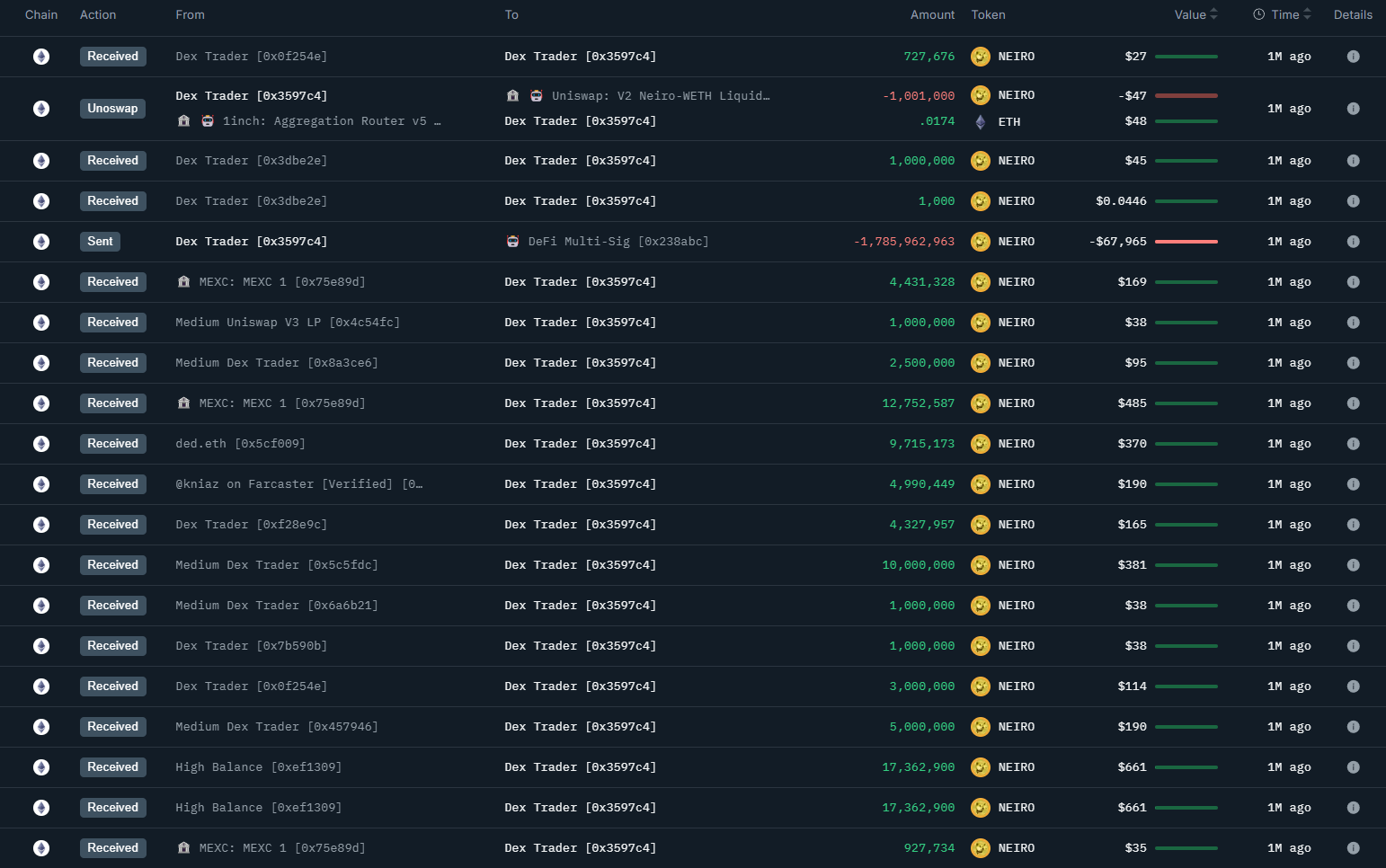Click the 1inch Aggregation Router icon
Screen dimensions: 1386x868
208,121
